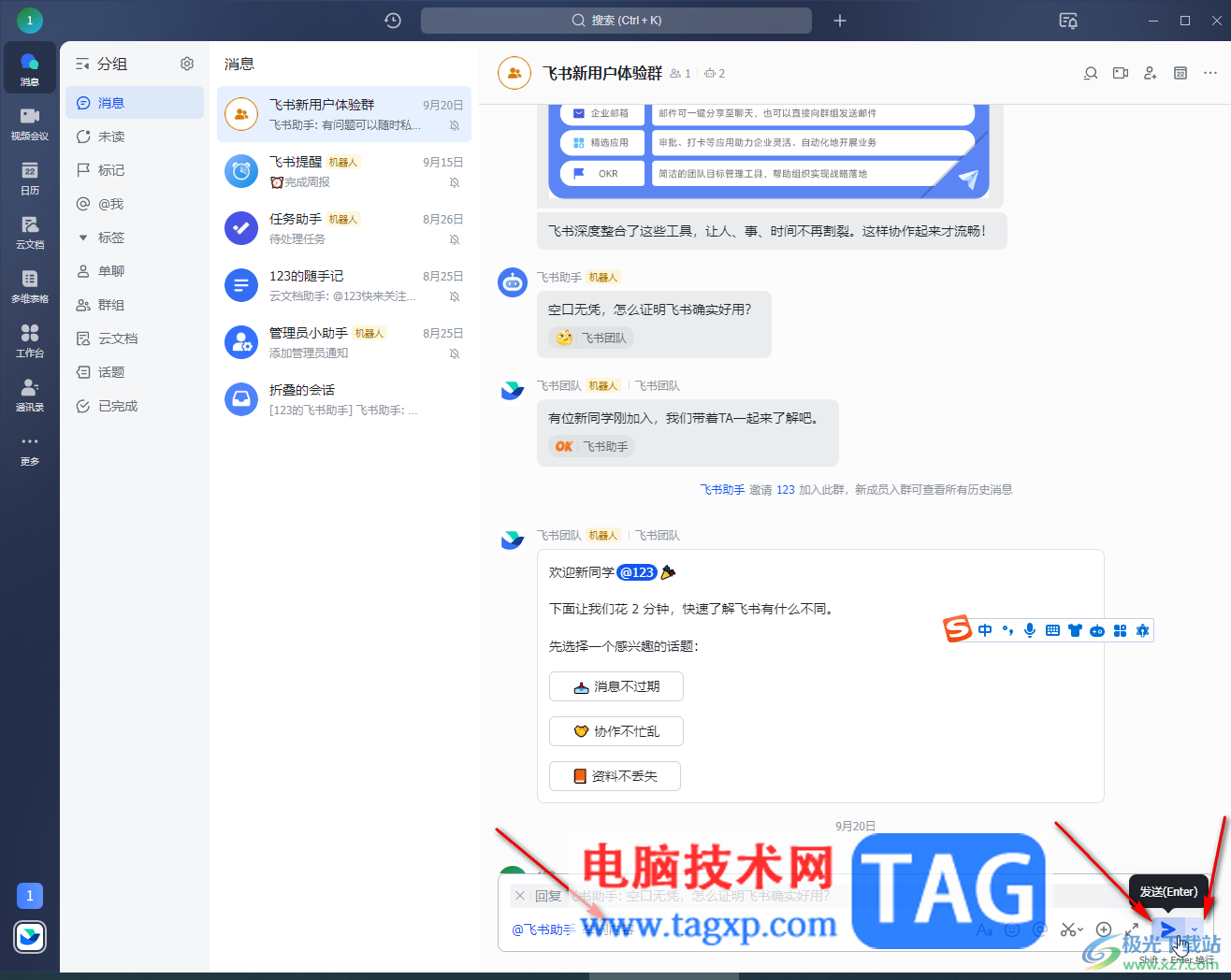The width and height of the screenshot is (1231, 980).
Task: Expand the composer to full editor
Action: pyautogui.click(x=1133, y=930)
